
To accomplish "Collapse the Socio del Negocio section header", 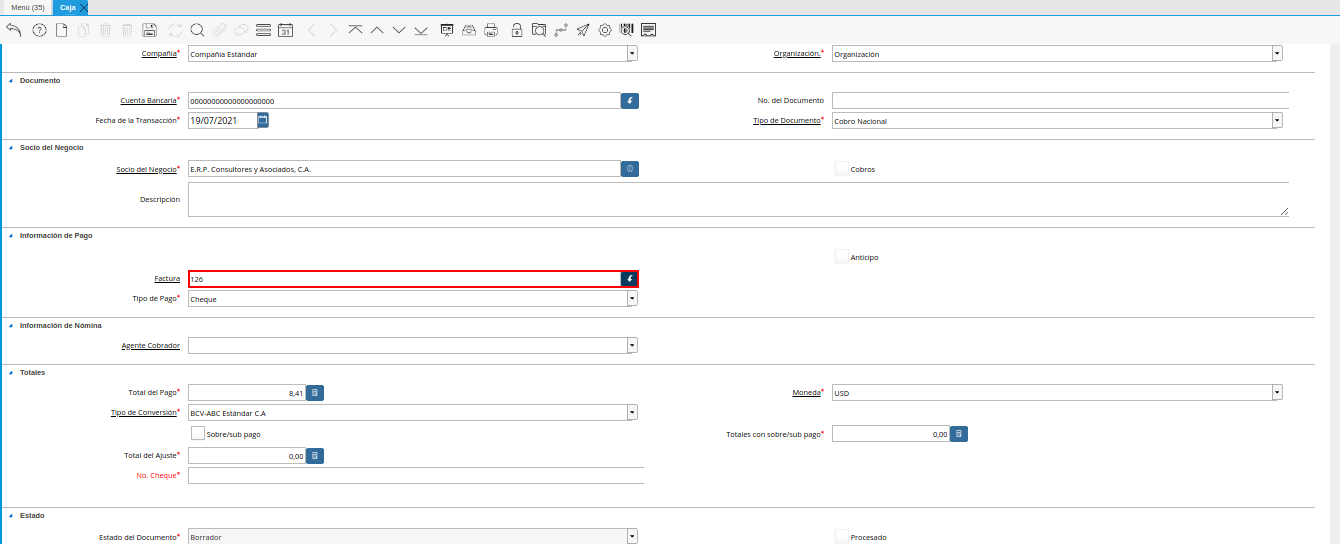I will tap(10, 148).
